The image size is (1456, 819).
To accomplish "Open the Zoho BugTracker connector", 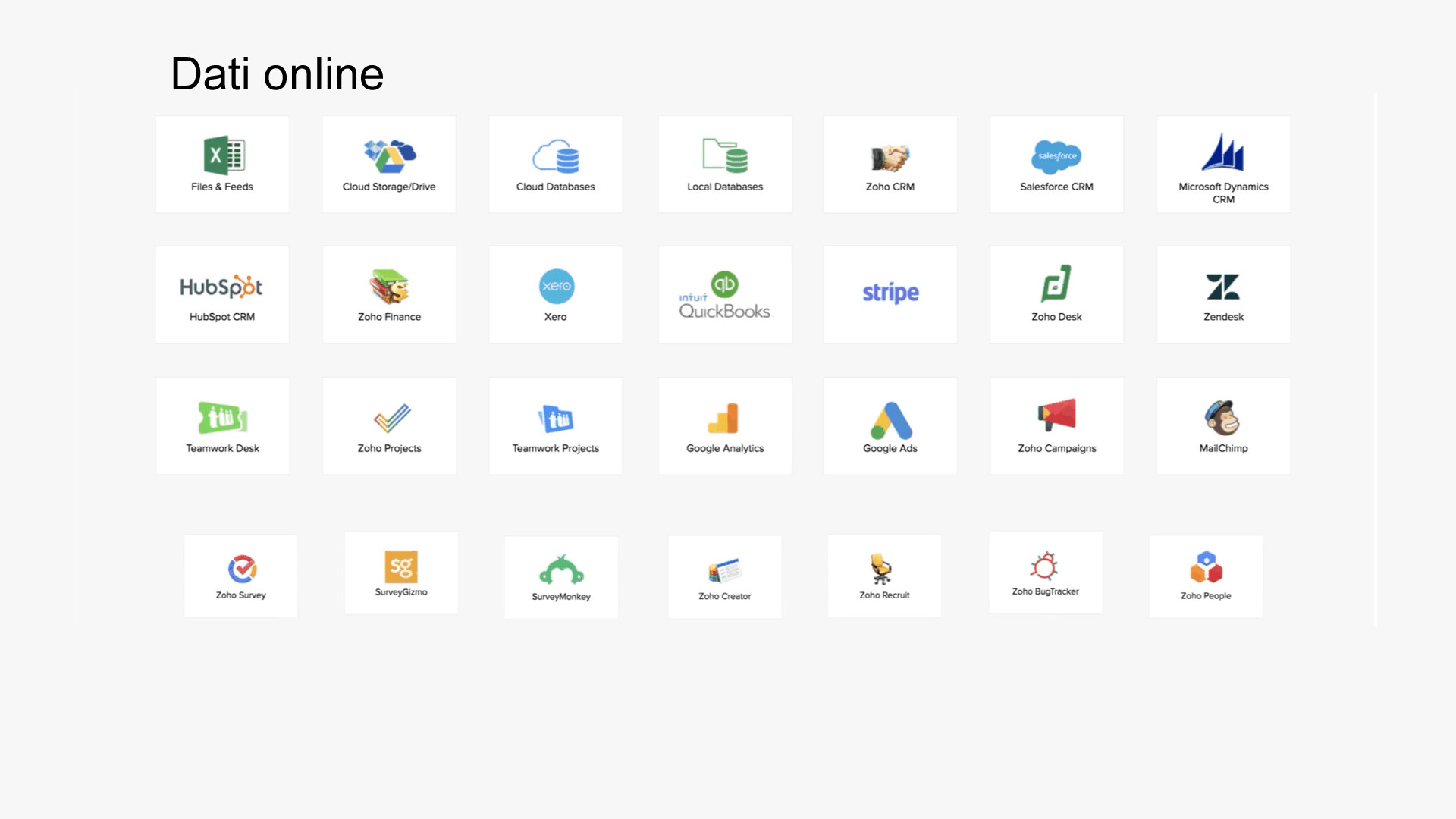I will coord(1046,573).
